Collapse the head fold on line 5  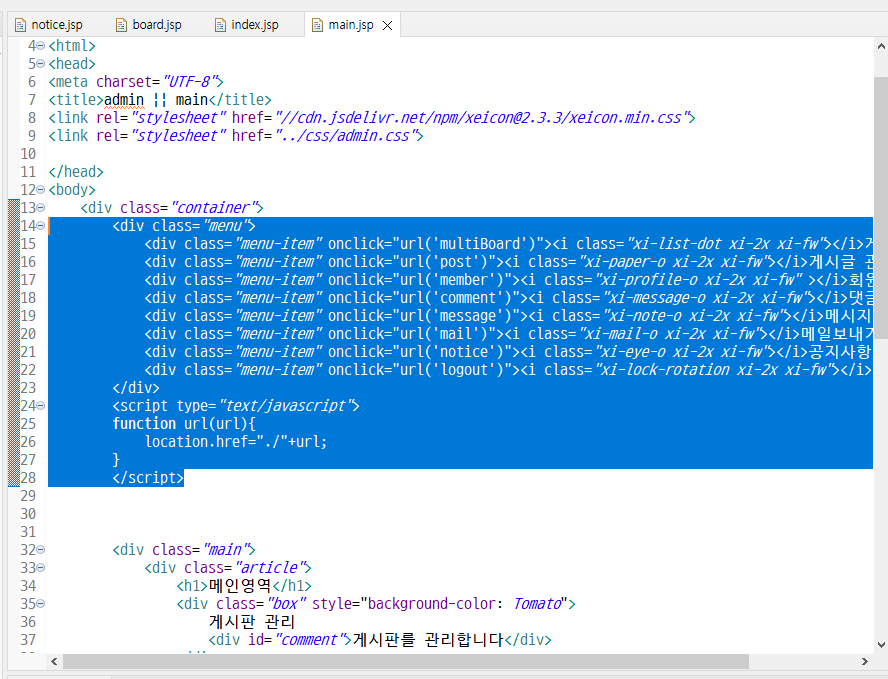(x=41, y=64)
